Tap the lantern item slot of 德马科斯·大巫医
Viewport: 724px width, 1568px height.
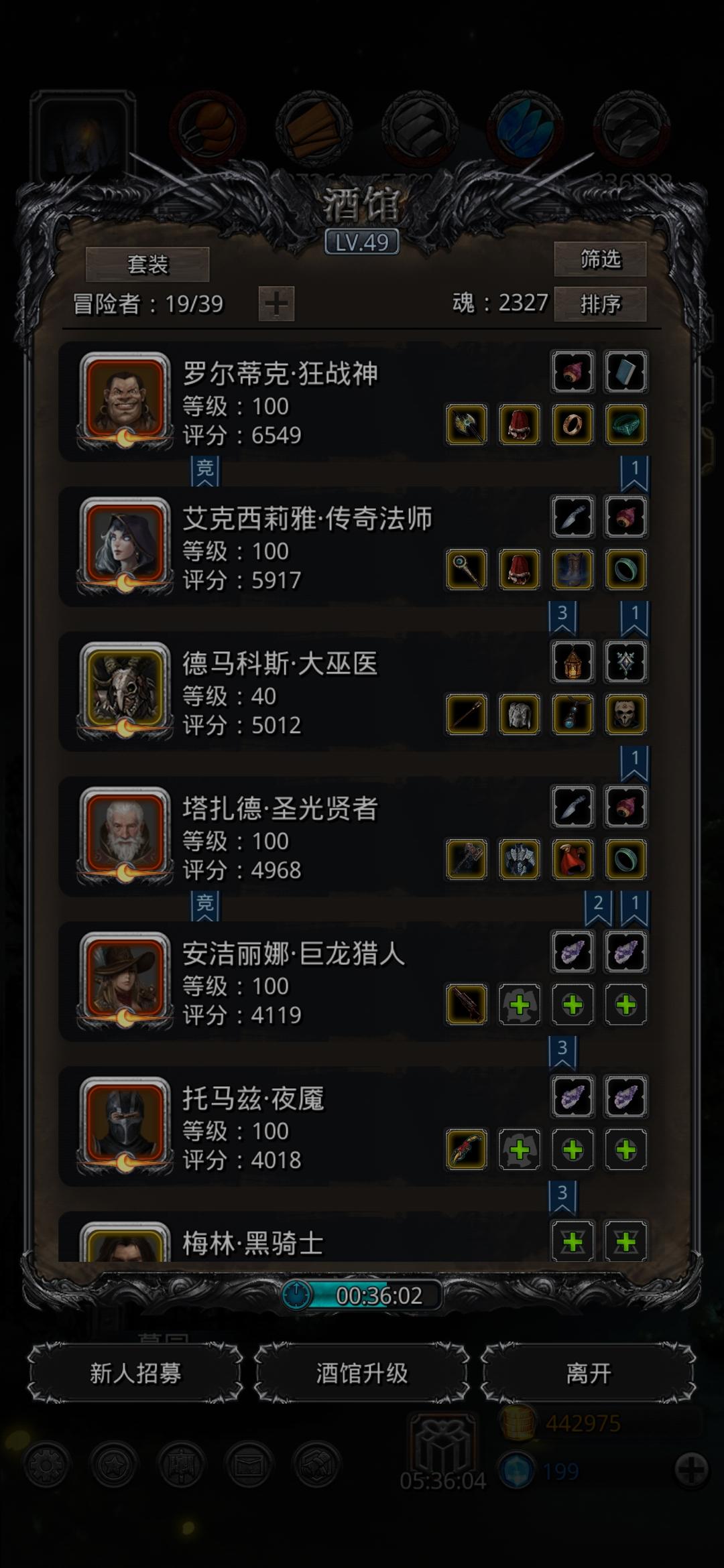coord(572,662)
